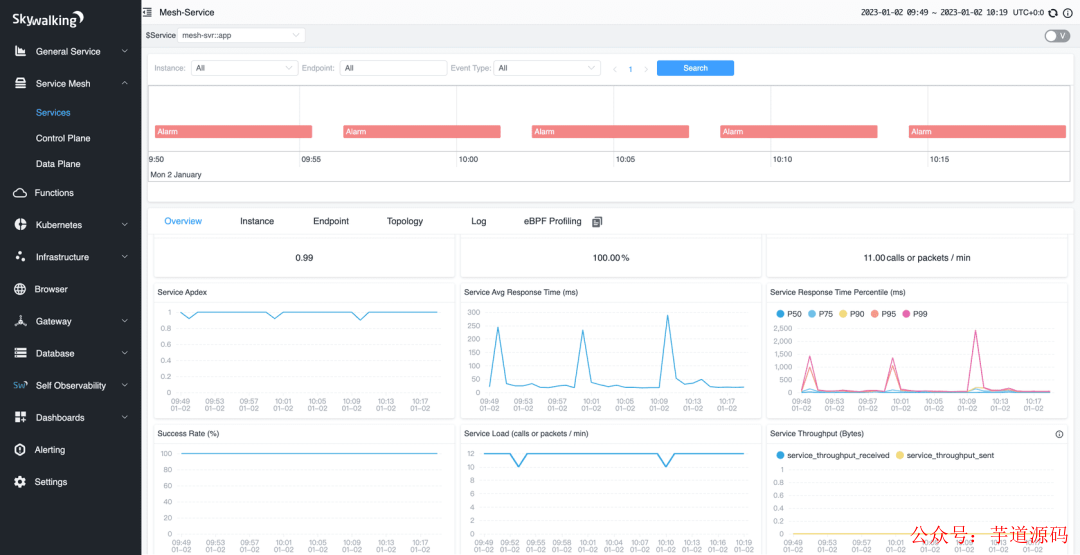The width and height of the screenshot is (1080, 555).
Task: Collapse Service Mesh menu chevron
Action: coord(125,83)
